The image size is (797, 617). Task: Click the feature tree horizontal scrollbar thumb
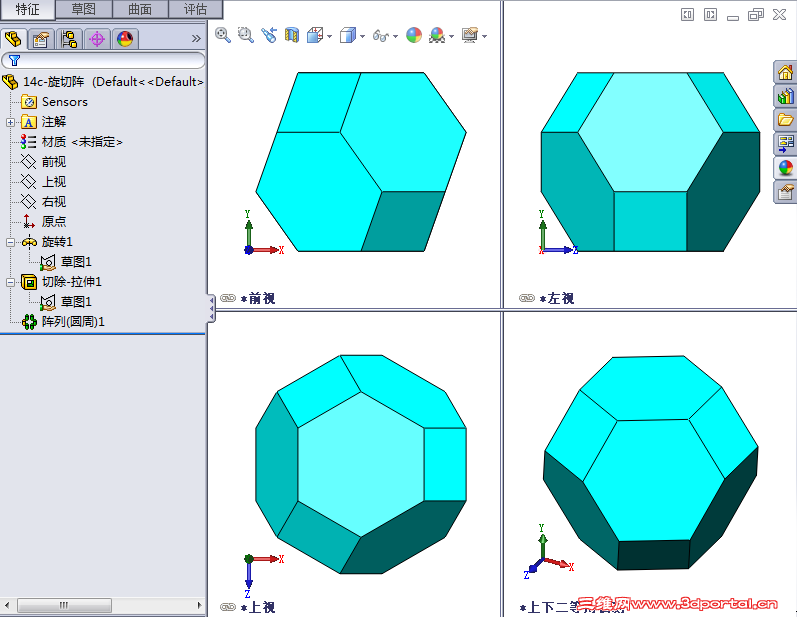[x=65, y=605]
